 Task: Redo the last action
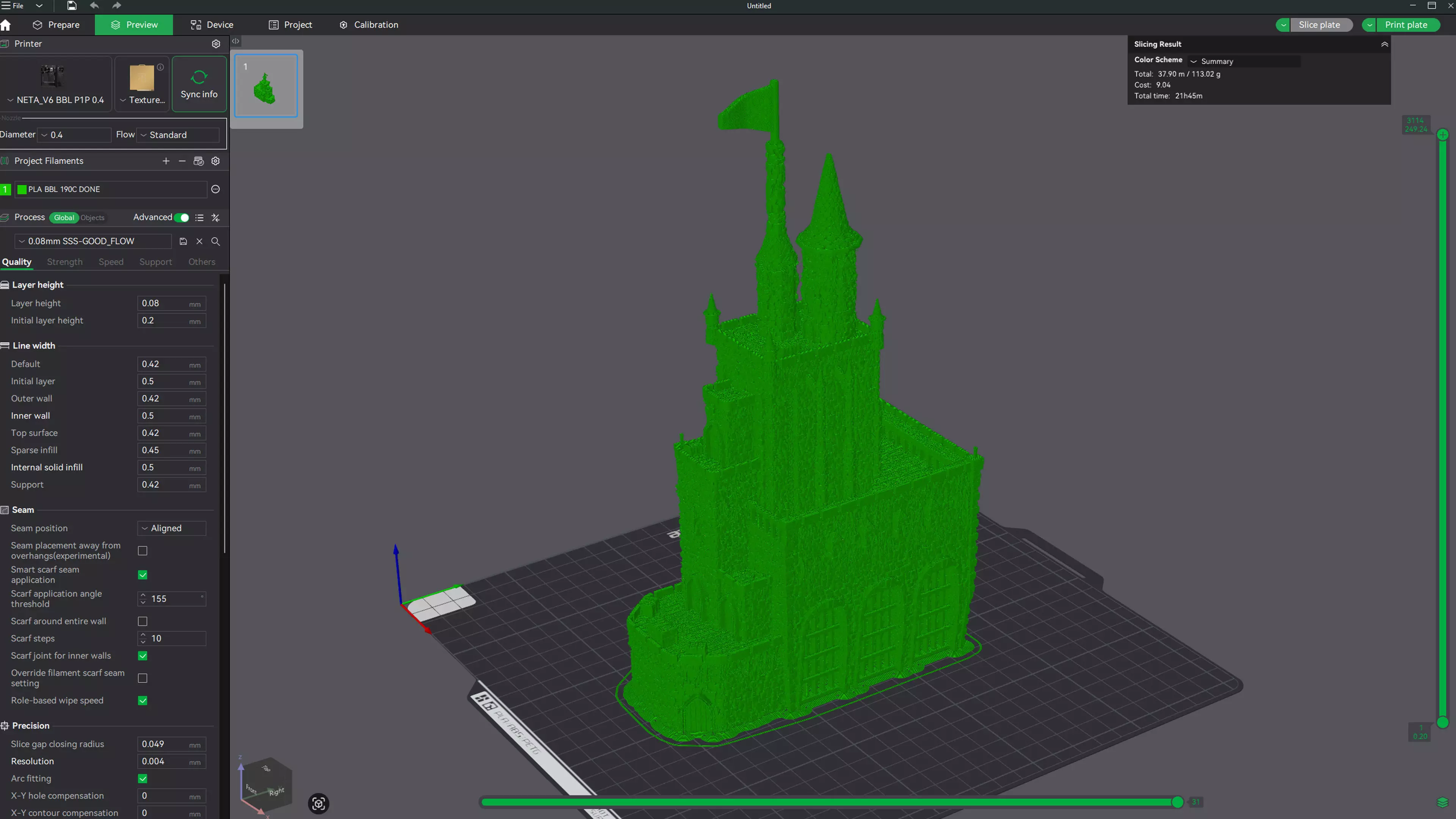click(x=116, y=6)
